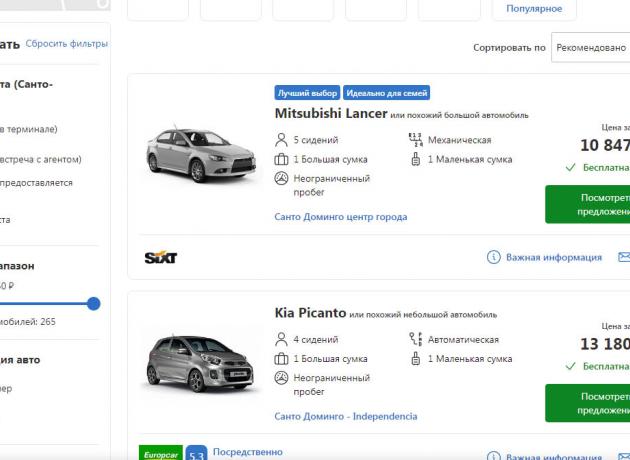Click the Сортировать по label
630x460 pixels.
(509, 47)
